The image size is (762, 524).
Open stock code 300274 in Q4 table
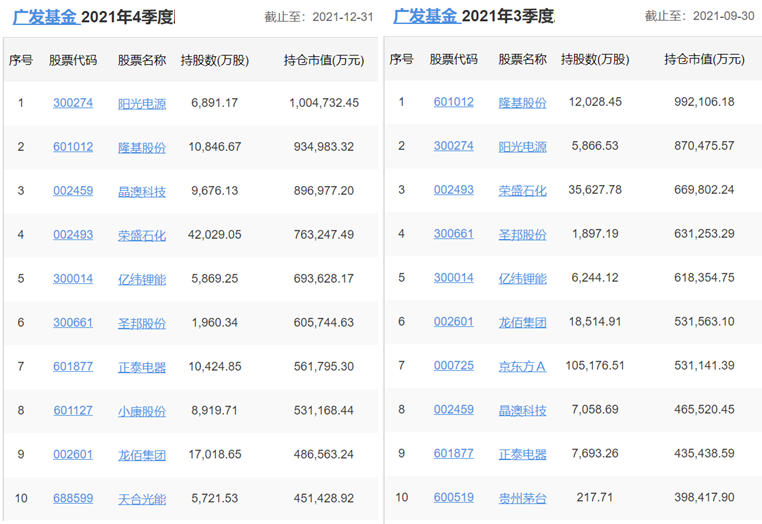(x=73, y=103)
